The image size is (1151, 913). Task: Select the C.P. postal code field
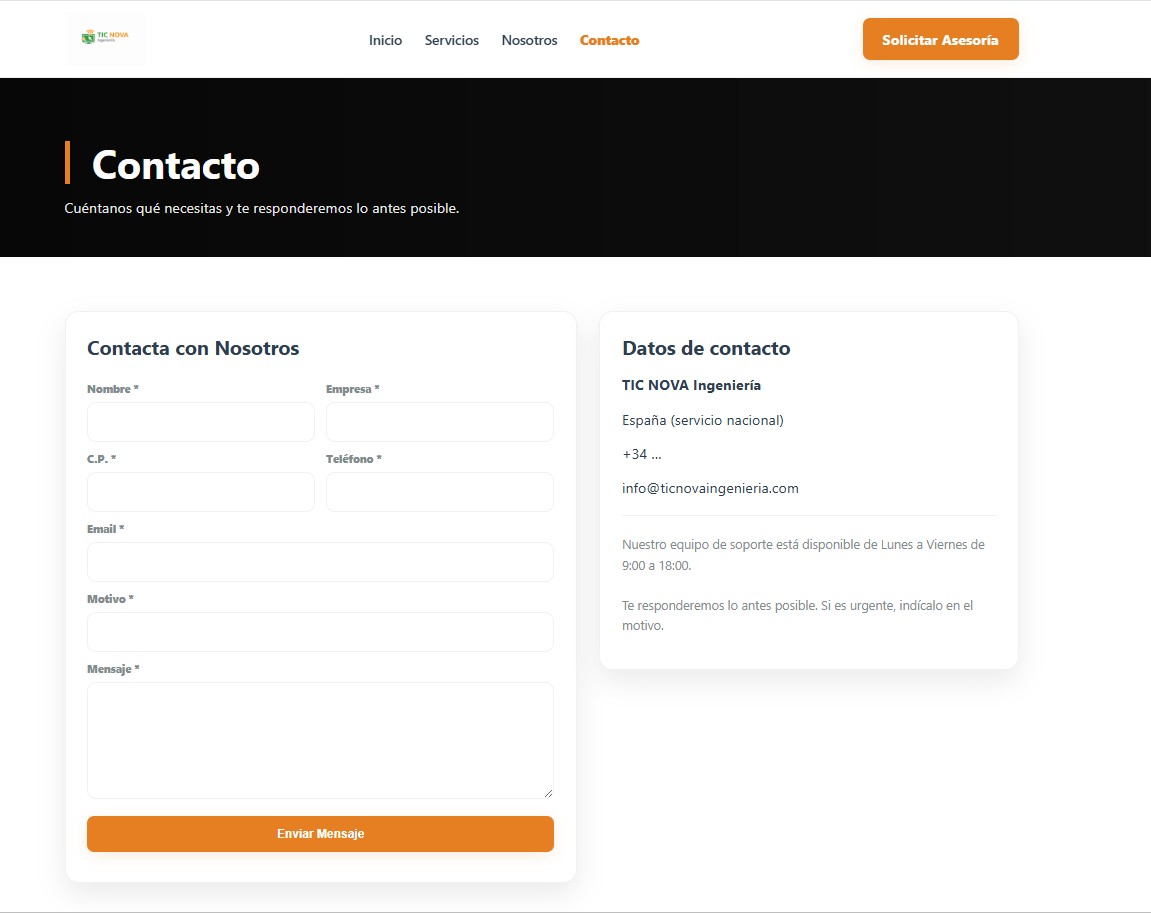coord(200,492)
